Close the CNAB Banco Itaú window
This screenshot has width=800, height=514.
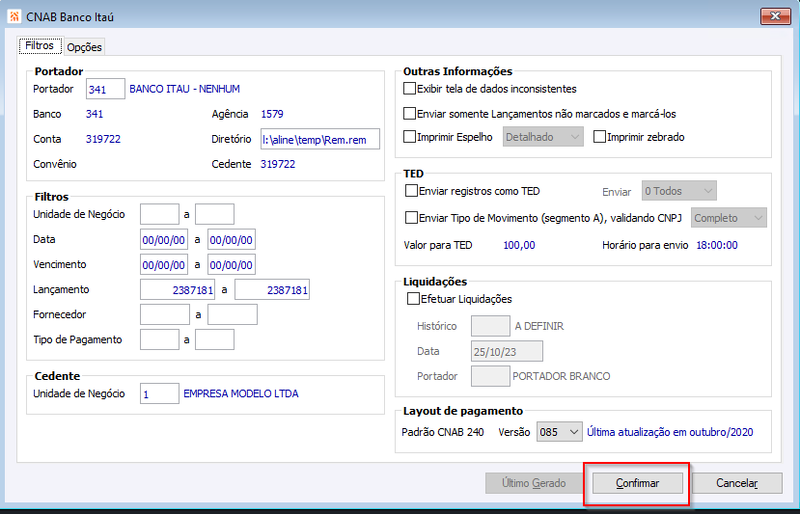click(x=775, y=16)
